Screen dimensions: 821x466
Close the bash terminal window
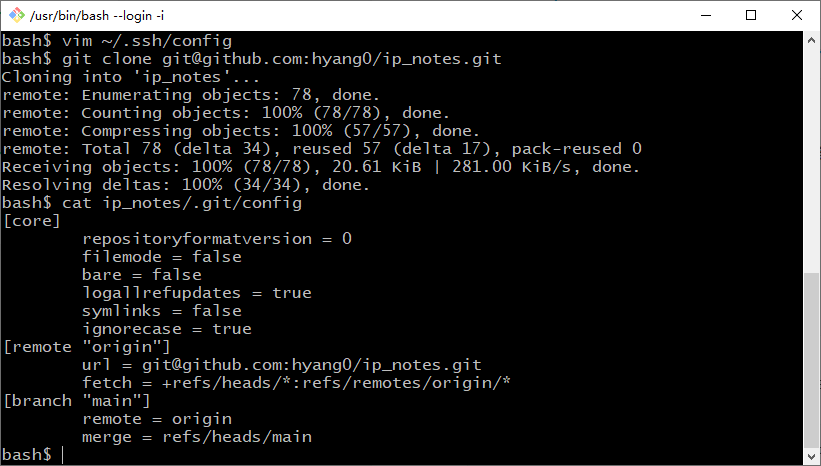(796, 15)
